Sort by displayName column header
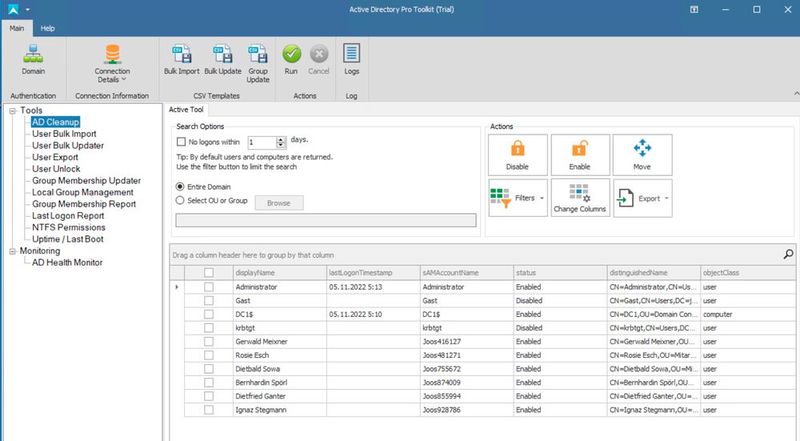The height and width of the screenshot is (441, 800). 279,273
